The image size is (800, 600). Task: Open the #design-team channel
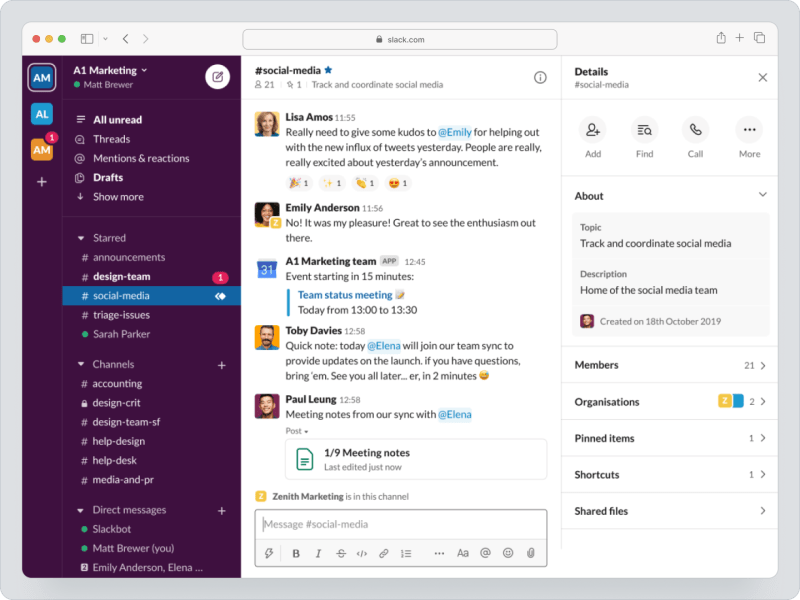[x=152, y=277]
